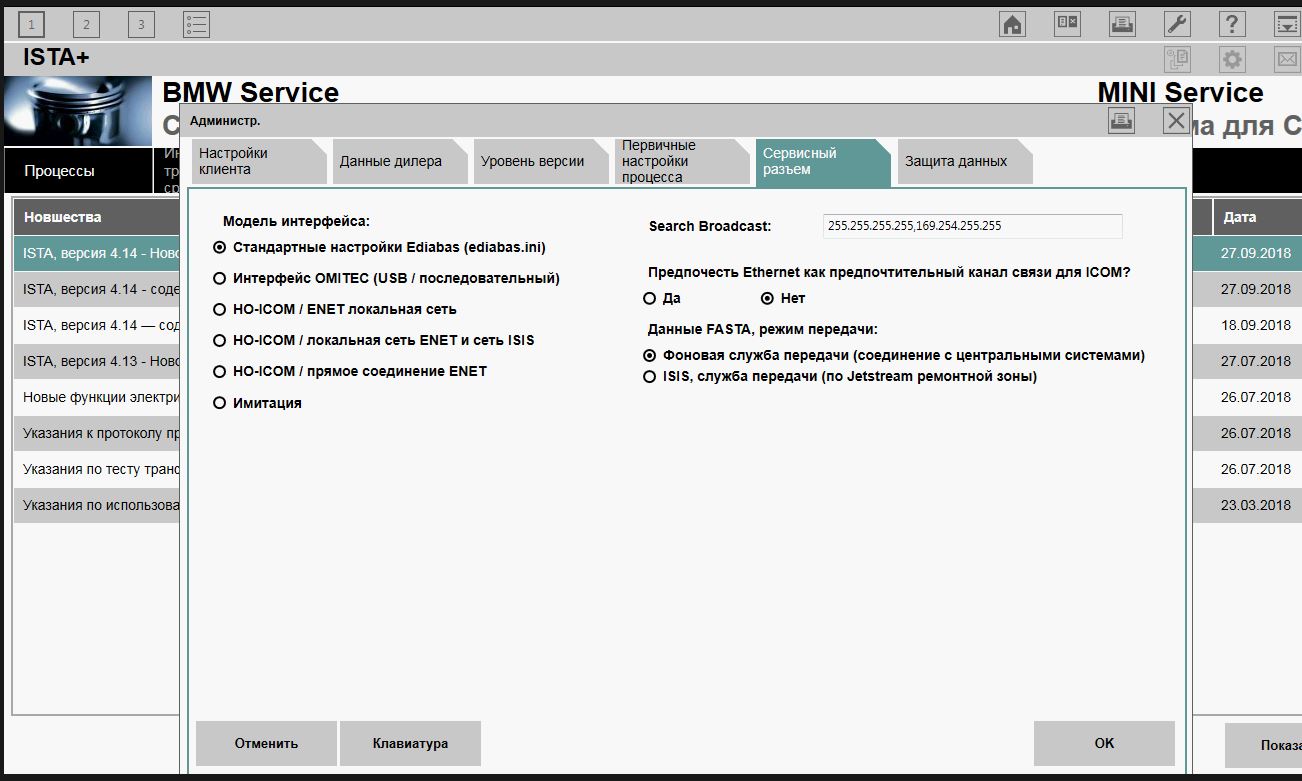Open operation tab 1 in the top bar
This screenshot has height=781, width=1302.
[x=32, y=25]
